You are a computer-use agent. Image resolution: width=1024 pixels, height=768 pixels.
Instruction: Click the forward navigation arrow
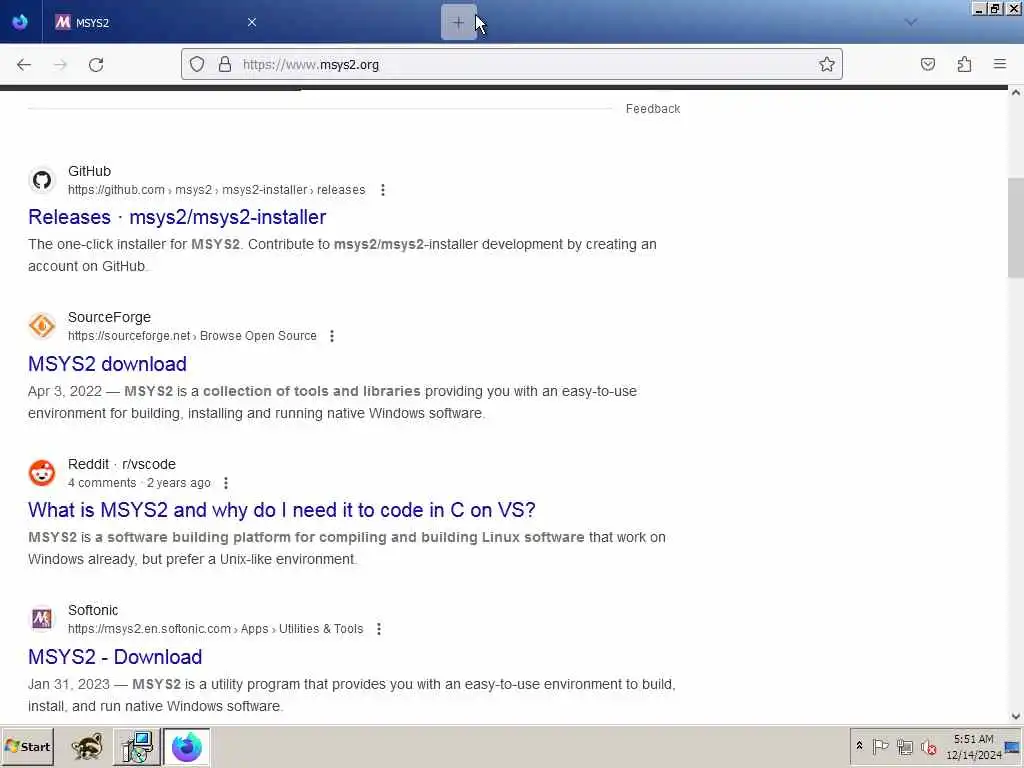coord(60,65)
